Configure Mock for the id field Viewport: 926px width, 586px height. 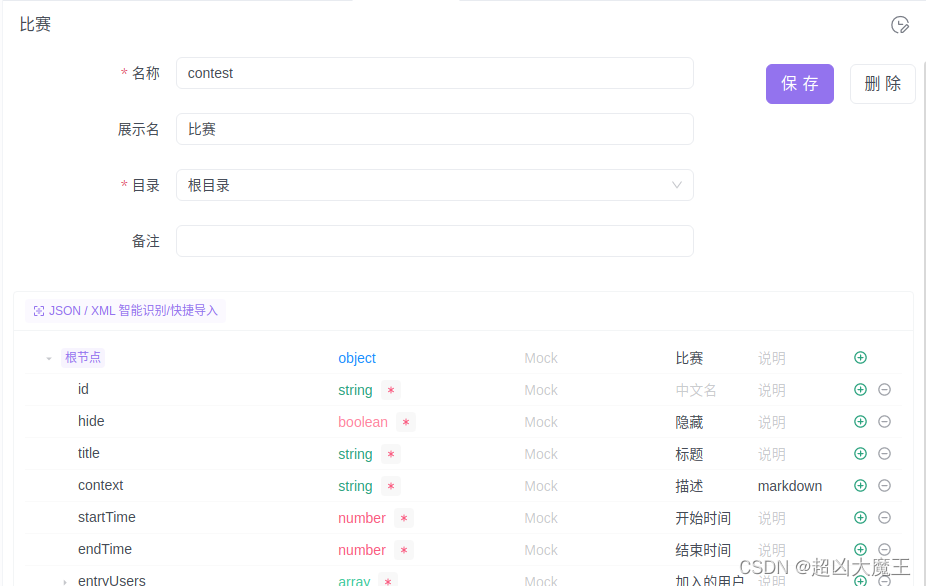(540, 389)
